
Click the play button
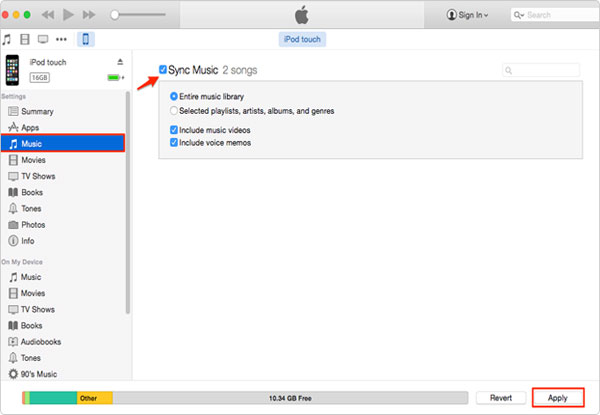[x=68, y=15]
